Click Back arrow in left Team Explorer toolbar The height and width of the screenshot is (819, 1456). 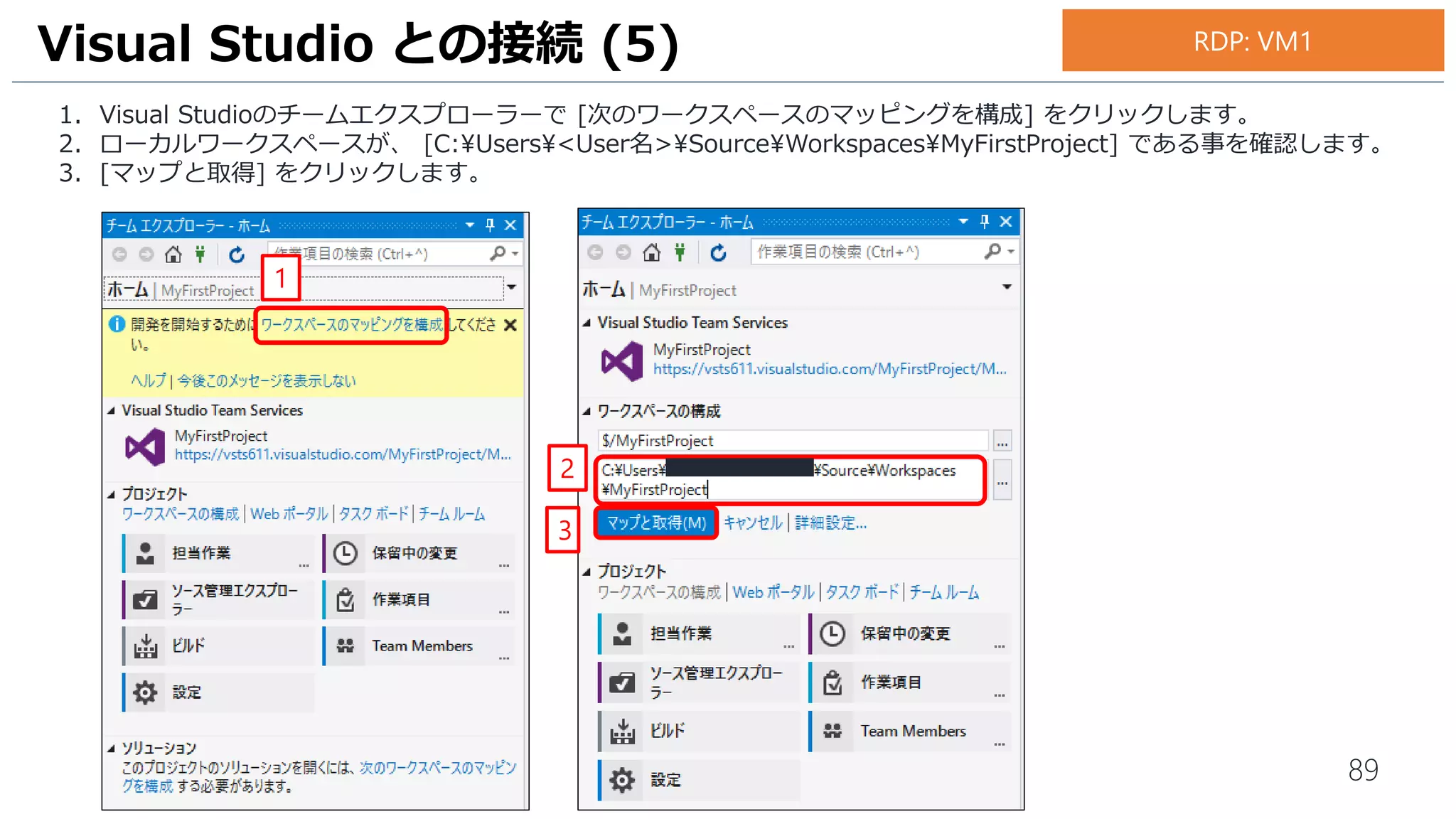click(x=119, y=254)
